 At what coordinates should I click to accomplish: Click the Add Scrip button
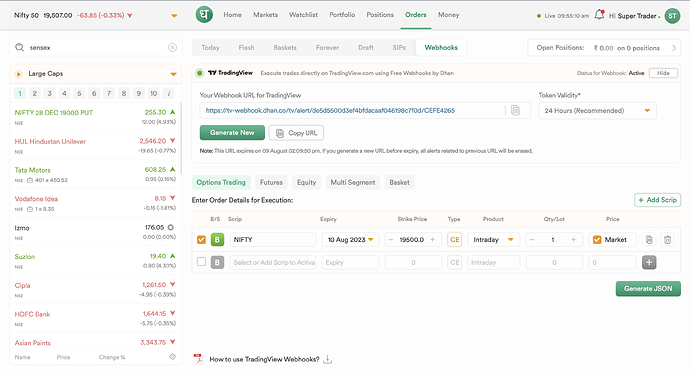pyautogui.click(x=657, y=200)
